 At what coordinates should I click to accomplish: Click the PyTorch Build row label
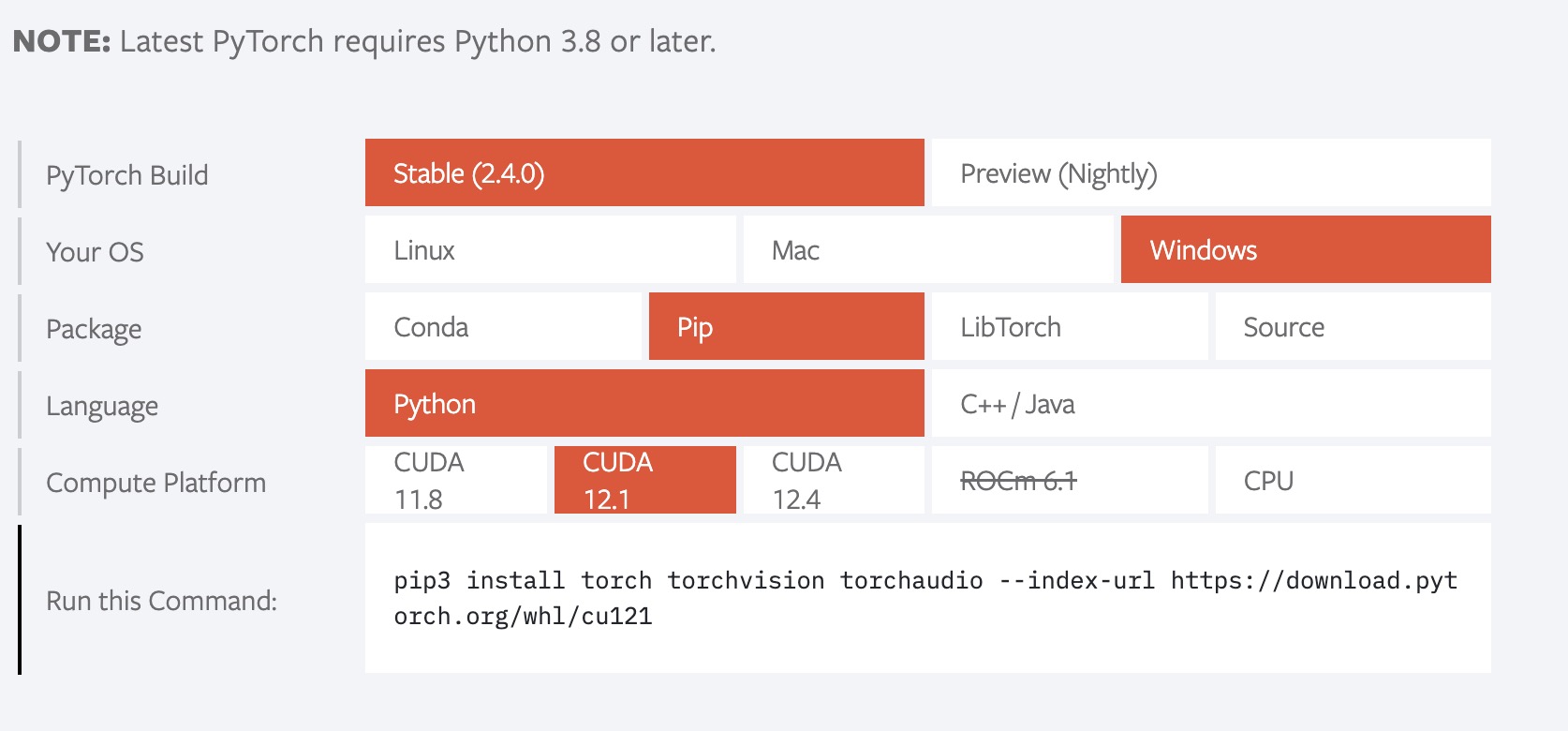(x=127, y=175)
